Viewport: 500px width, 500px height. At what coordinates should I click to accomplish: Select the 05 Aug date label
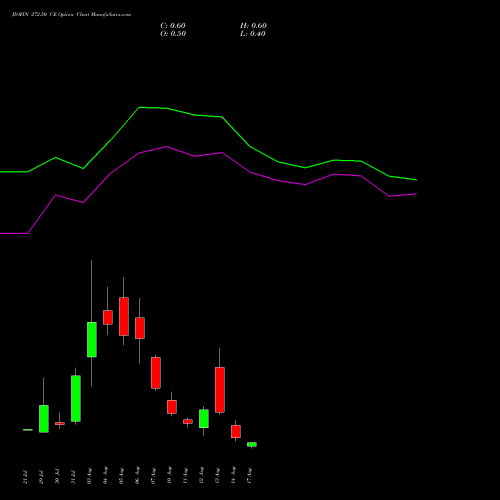pos(121,476)
